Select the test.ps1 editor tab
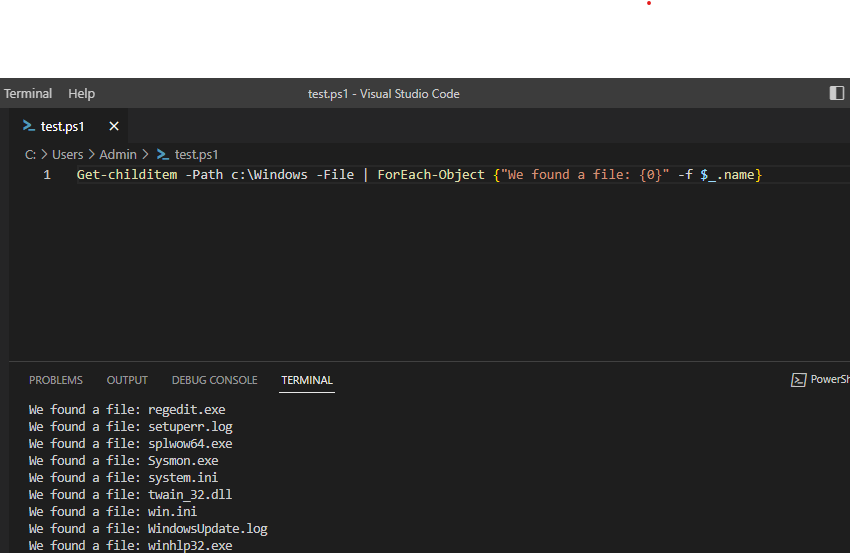The image size is (850, 553). coord(63,126)
